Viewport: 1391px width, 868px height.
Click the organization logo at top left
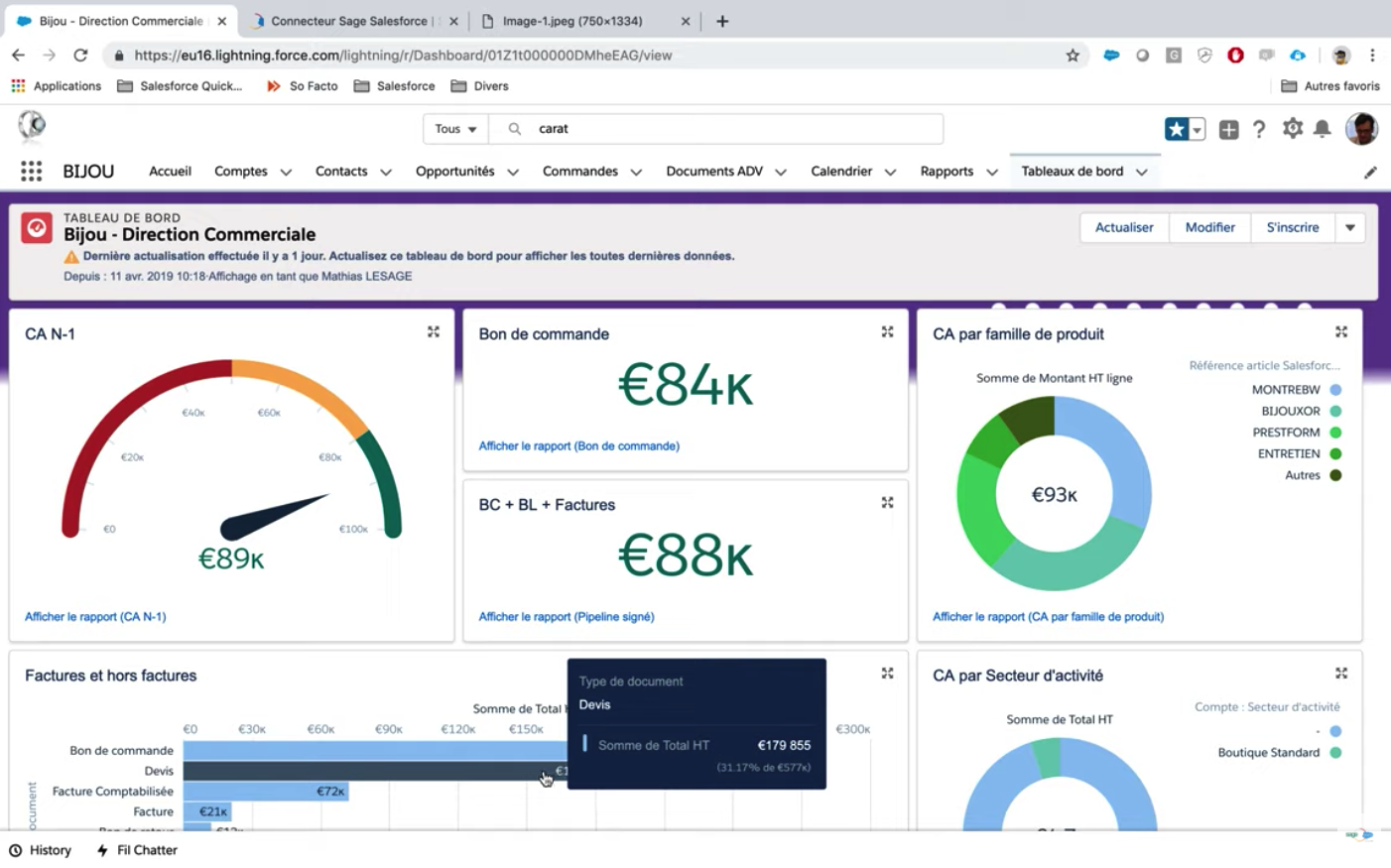(x=32, y=126)
